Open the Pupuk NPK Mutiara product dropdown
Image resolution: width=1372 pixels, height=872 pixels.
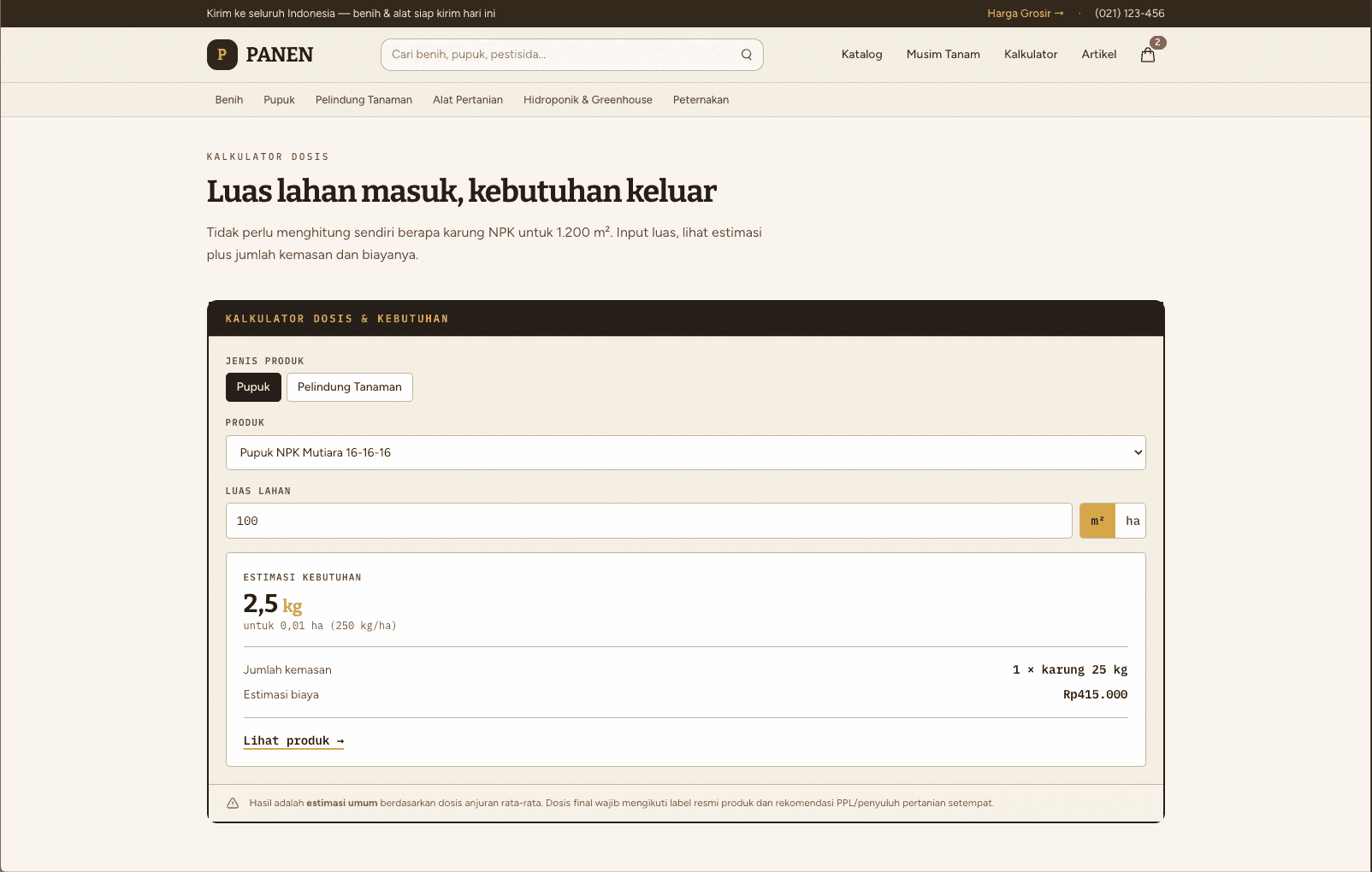[686, 453]
